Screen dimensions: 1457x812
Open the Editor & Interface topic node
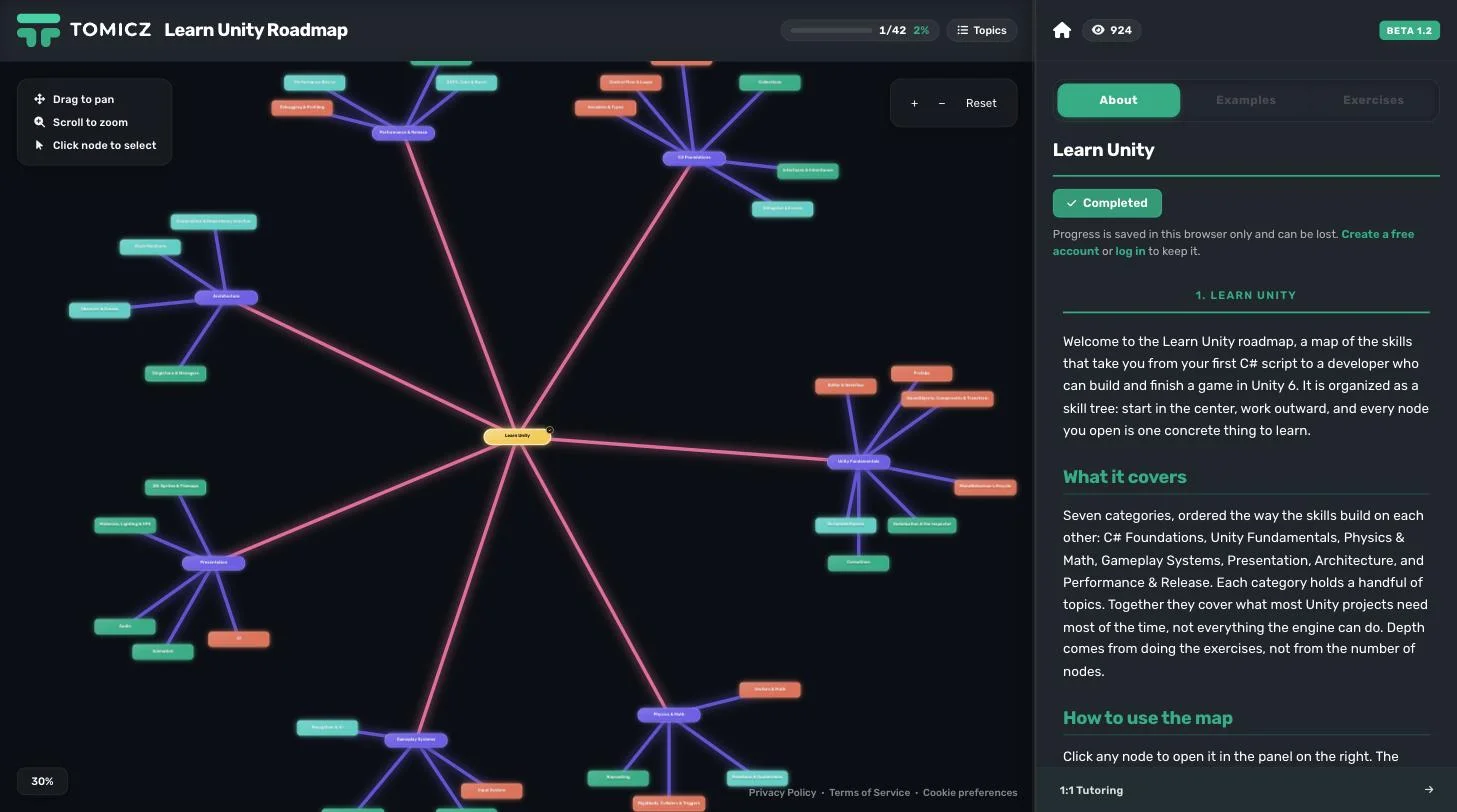click(845, 385)
